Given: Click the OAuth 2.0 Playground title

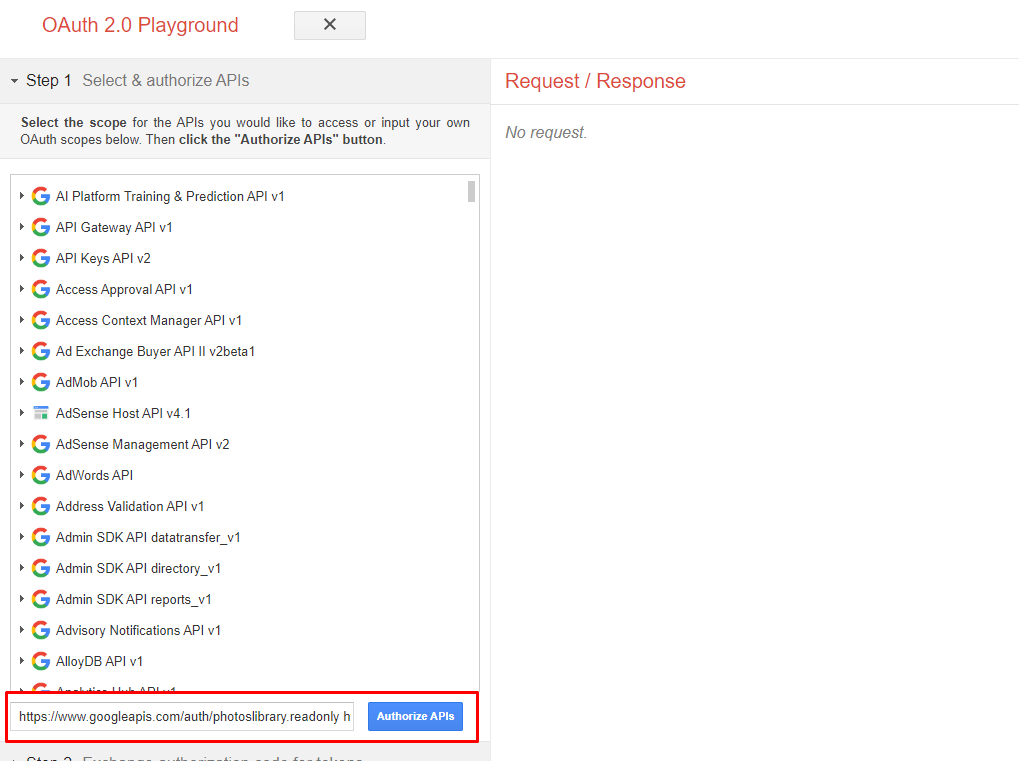Looking at the screenshot, I should tap(139, 24).
